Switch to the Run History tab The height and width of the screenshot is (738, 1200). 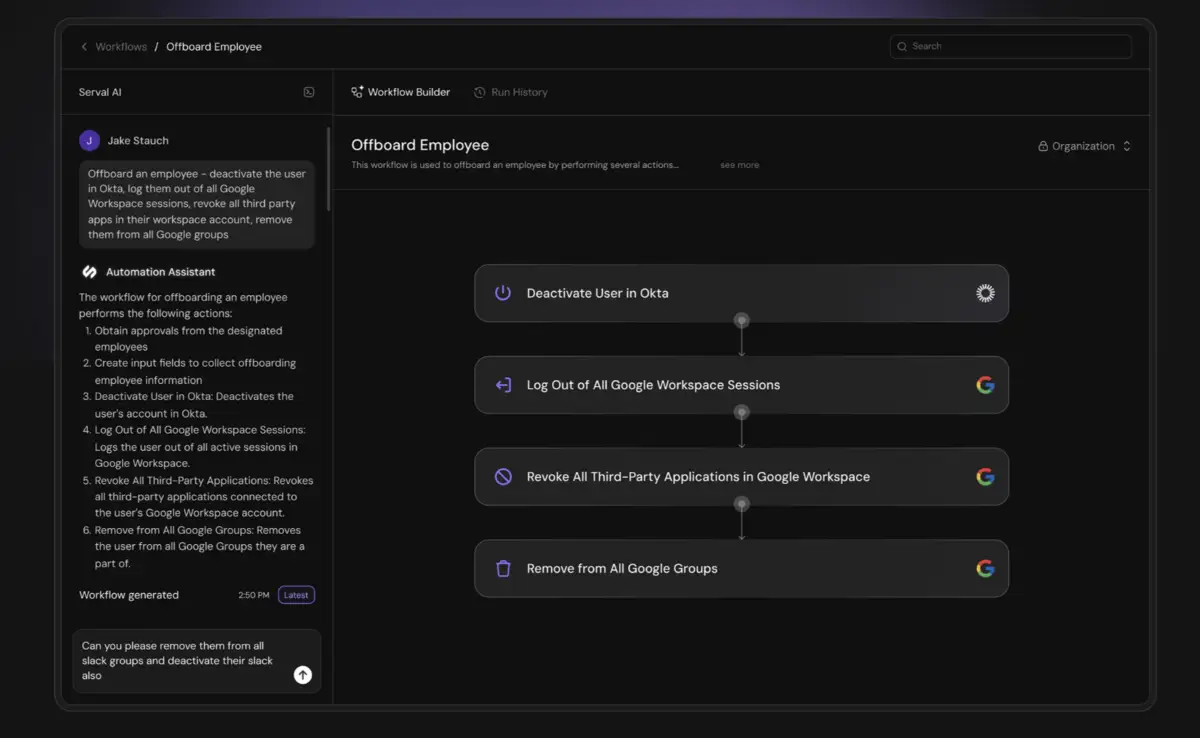tap(511, 92)
